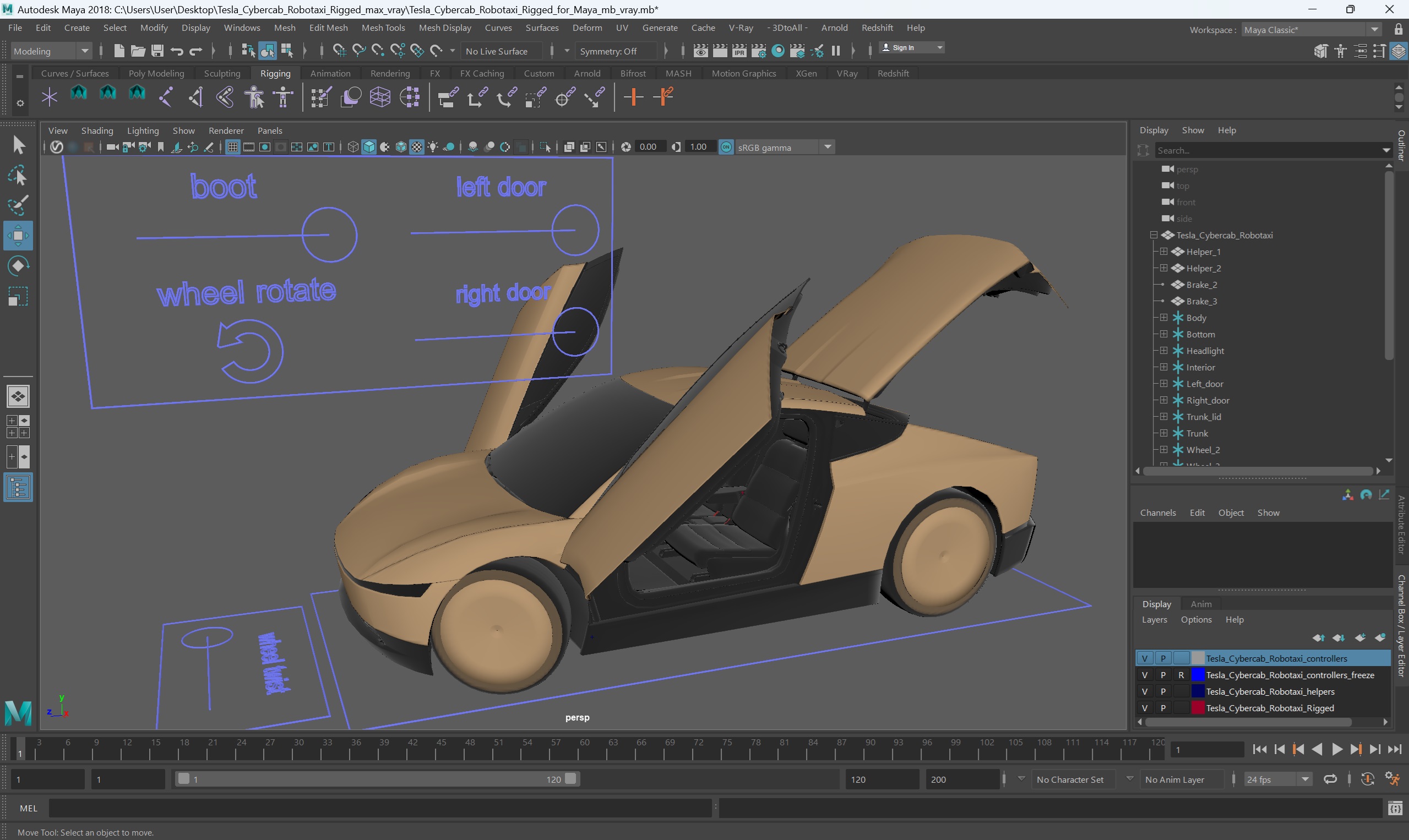Open Render View from status line
Screen dimensions: 1409x840
(700, 51)
